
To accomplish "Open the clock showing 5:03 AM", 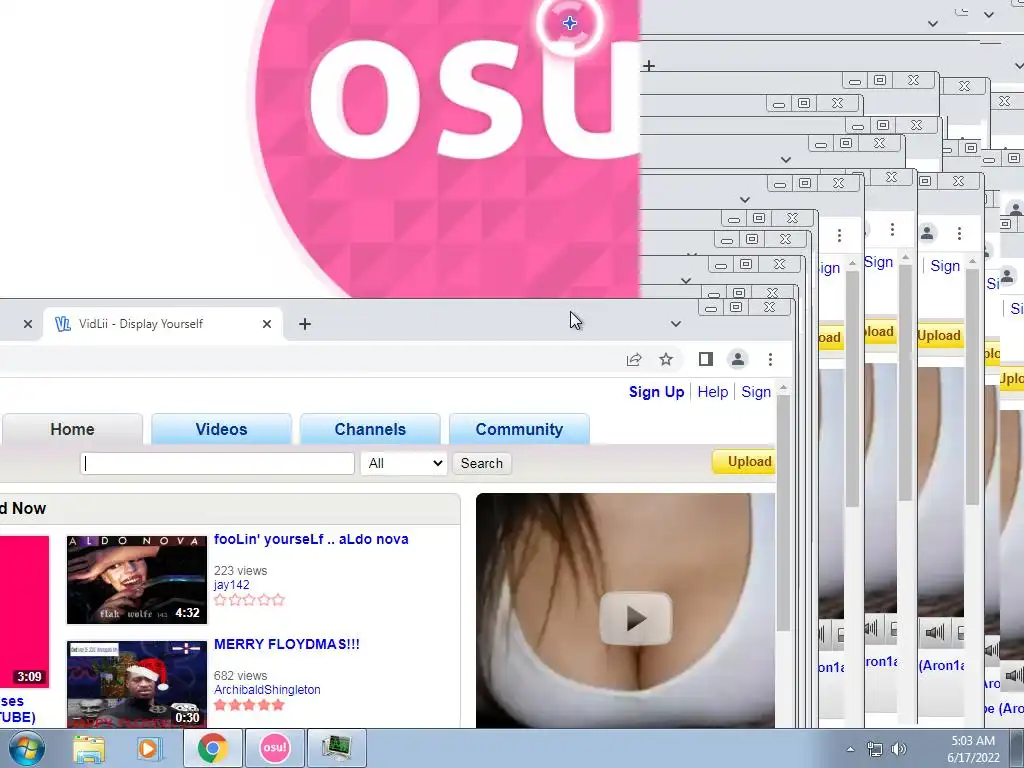I will coord(973,748).
